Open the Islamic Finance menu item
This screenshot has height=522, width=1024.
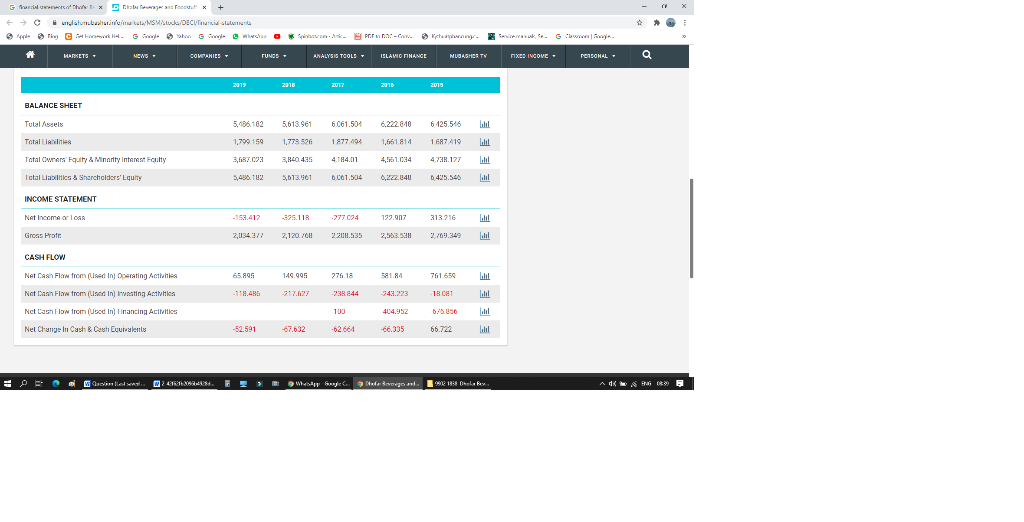tap(403, 56)
